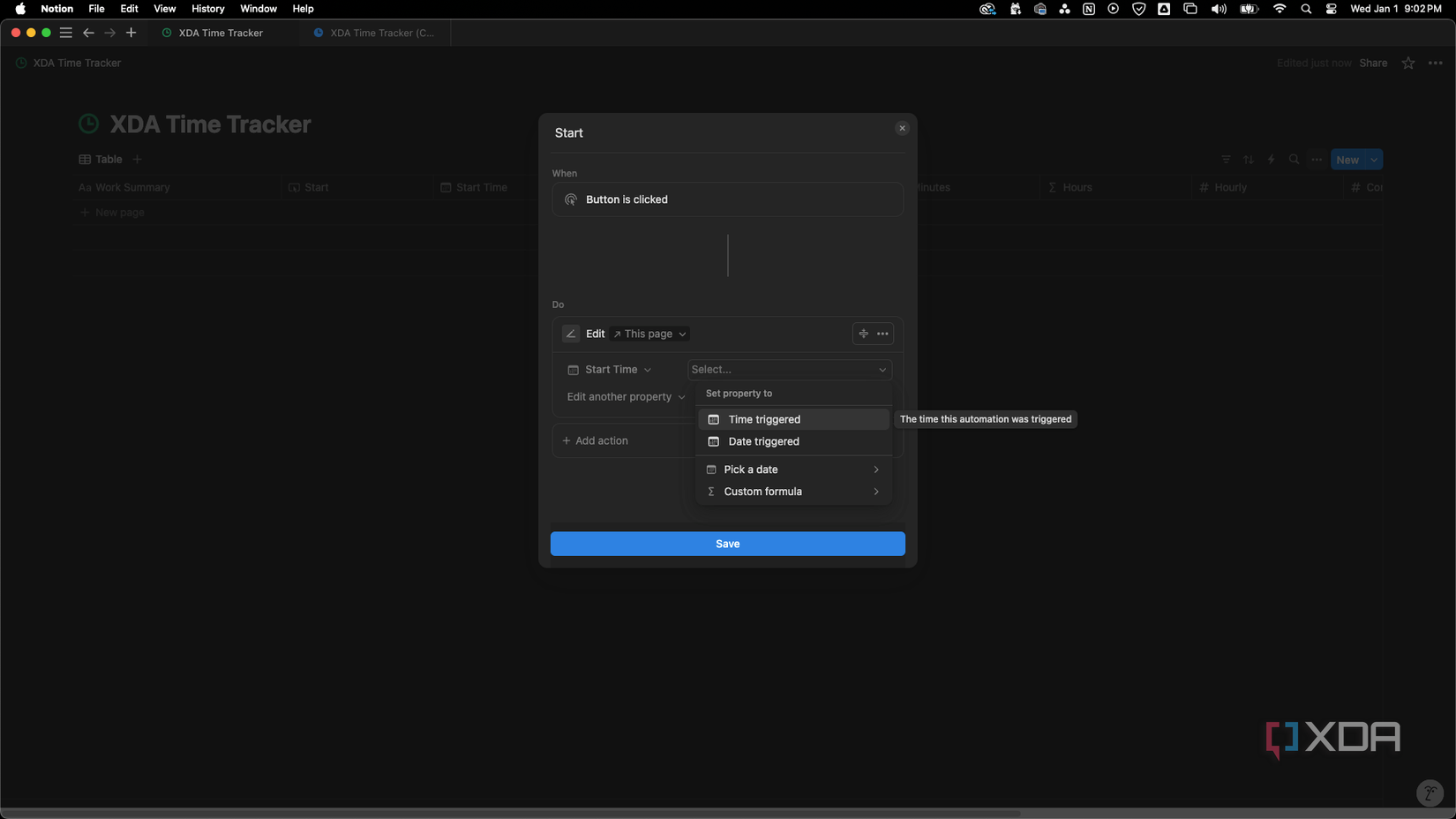Switch to the XDA Time Tracker (C... tab
1456x819 pixels.
pos(375,33)
